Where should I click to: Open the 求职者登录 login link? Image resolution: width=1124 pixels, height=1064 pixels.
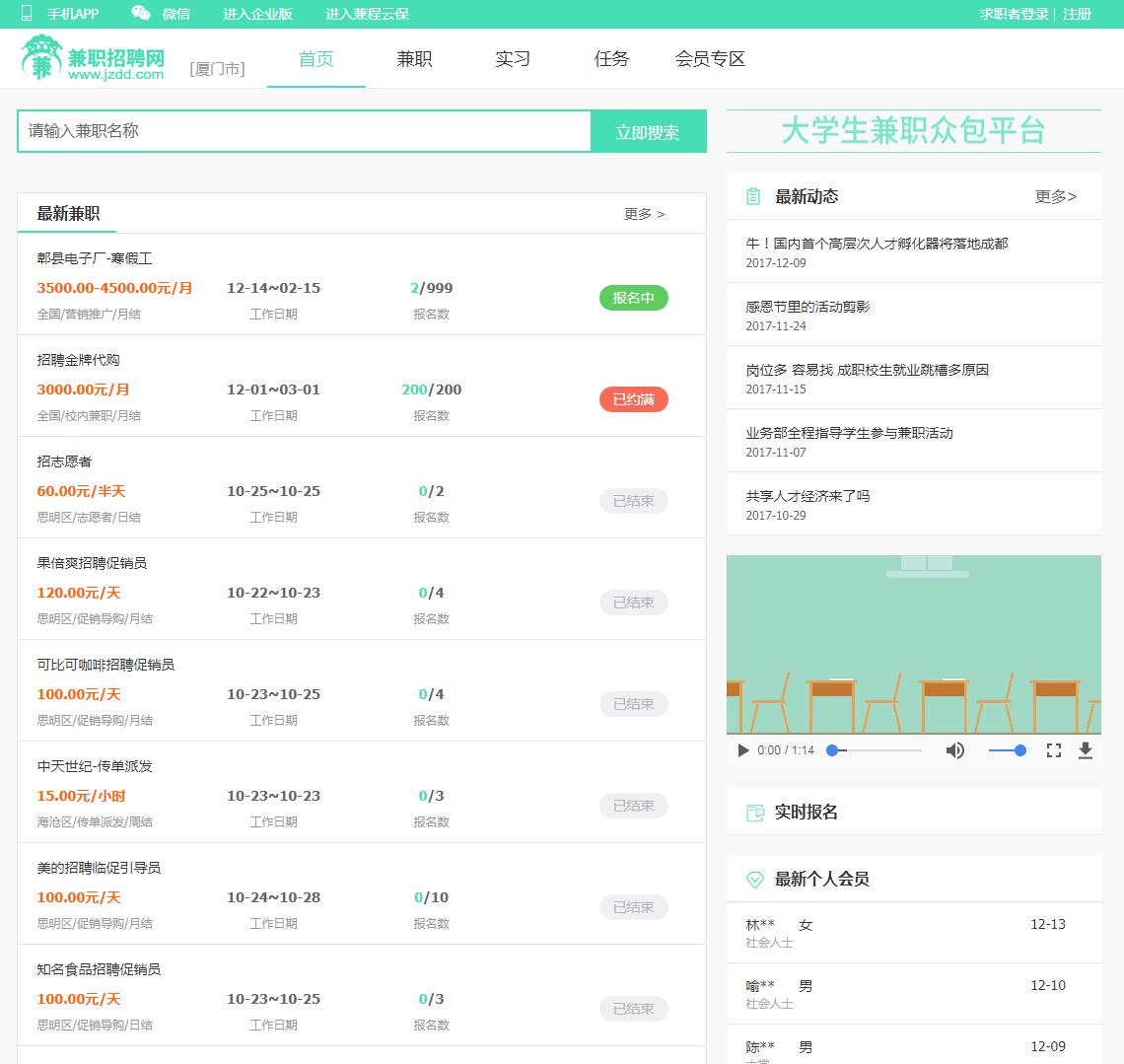coord(1014,14)
